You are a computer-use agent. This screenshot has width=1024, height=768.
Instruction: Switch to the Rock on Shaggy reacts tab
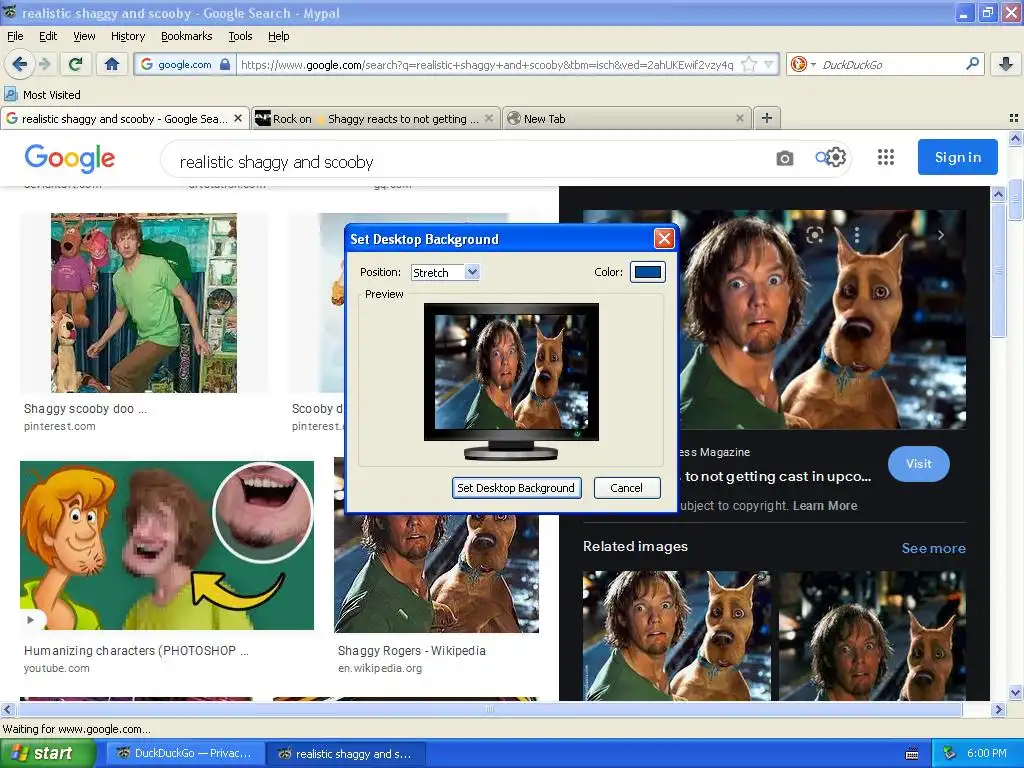coord(376,118)
